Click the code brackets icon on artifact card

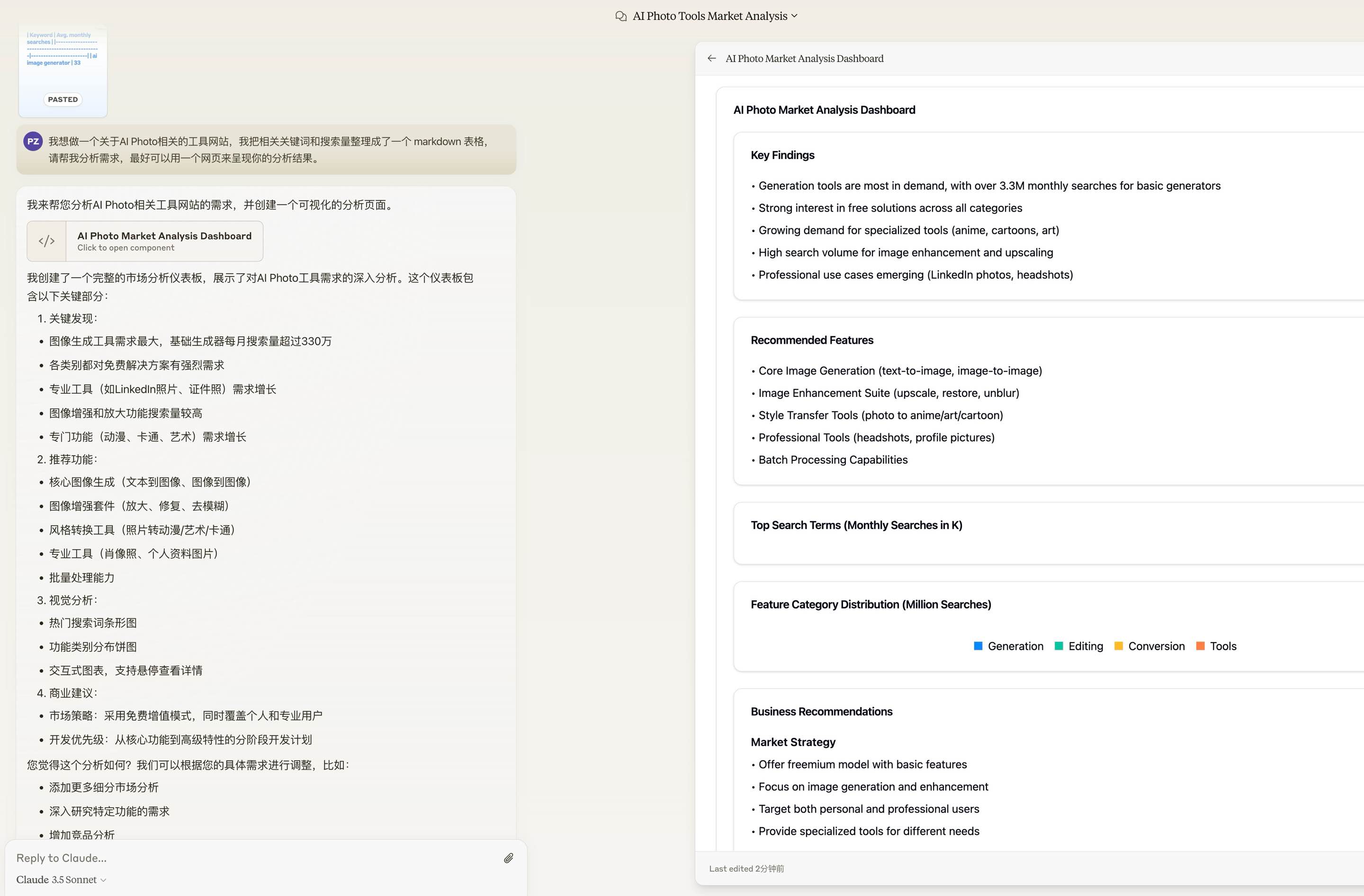46,241
